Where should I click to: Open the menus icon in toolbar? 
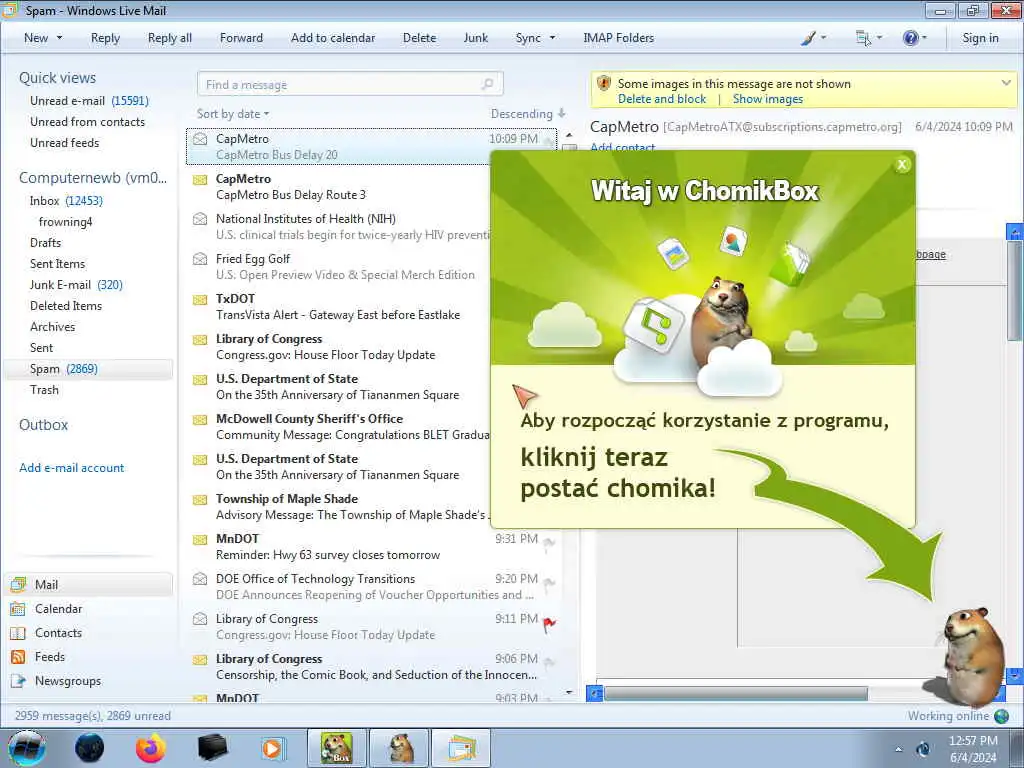[863, 38]
